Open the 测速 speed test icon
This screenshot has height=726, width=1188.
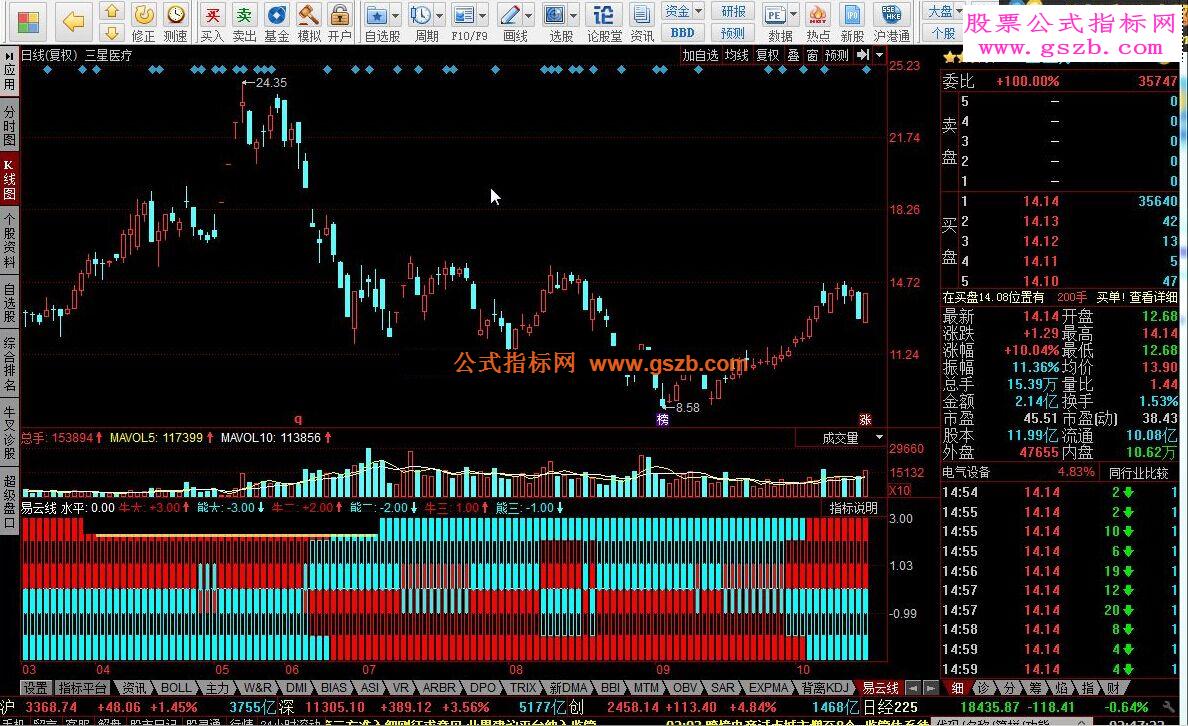pyautogui.click(x=176, y=22)
